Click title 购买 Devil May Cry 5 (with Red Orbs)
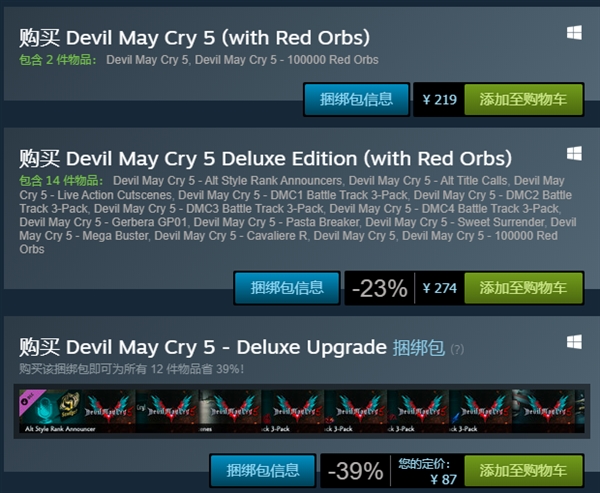Screen dimensions: 600x493 (x=195, y=38)
